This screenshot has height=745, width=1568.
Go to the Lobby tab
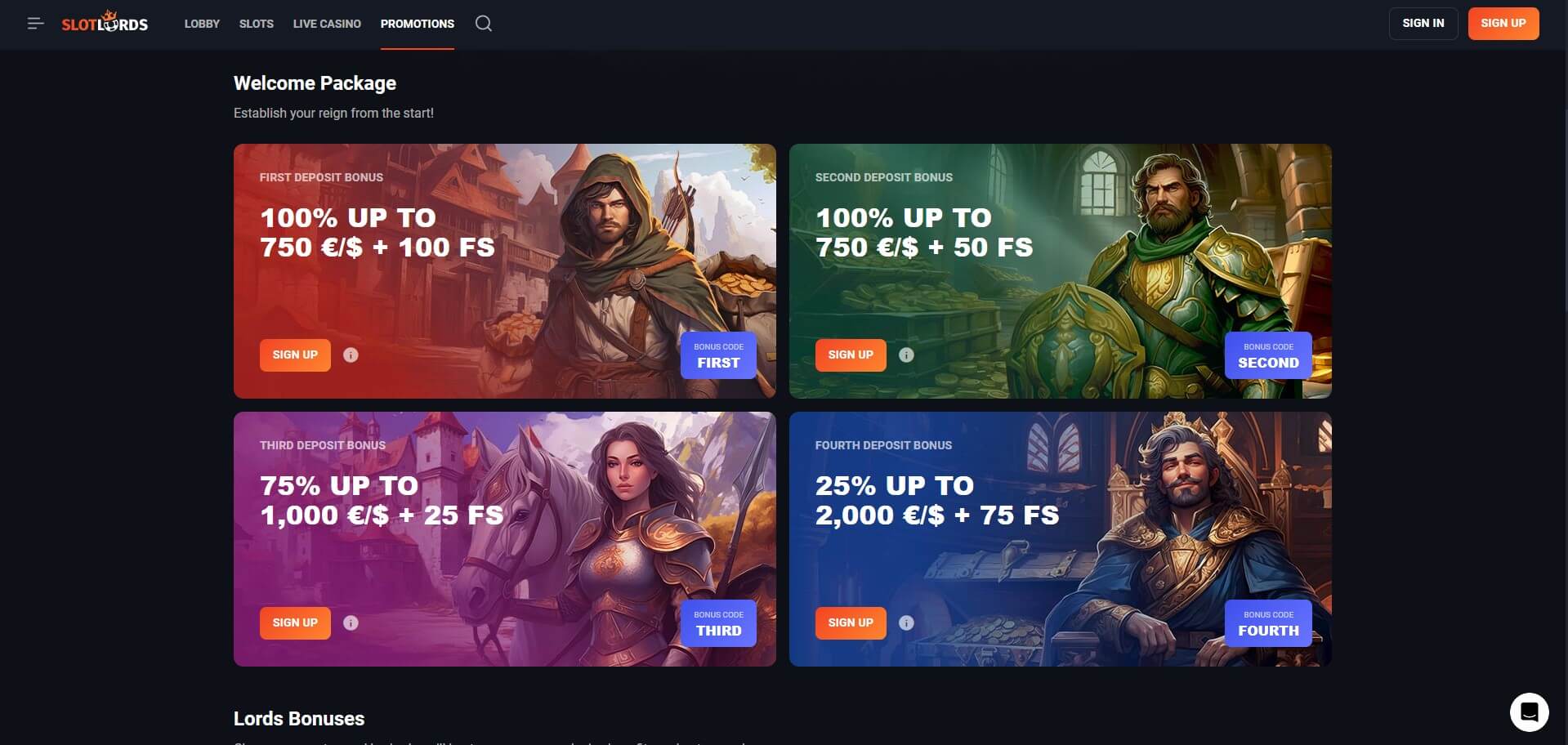[202, 24]
